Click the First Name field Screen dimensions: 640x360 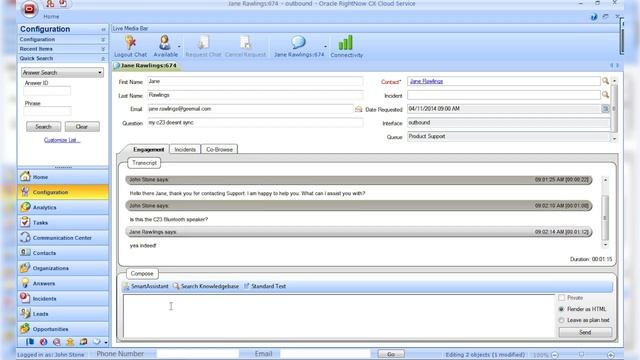(255, 81)
